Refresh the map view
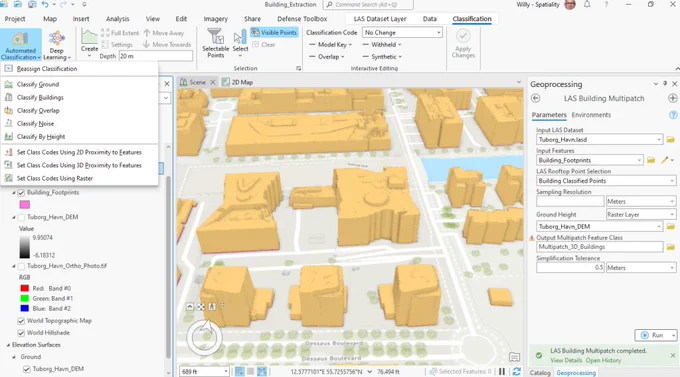This screenshot has height=377, width=680. [x=517, y=371]
